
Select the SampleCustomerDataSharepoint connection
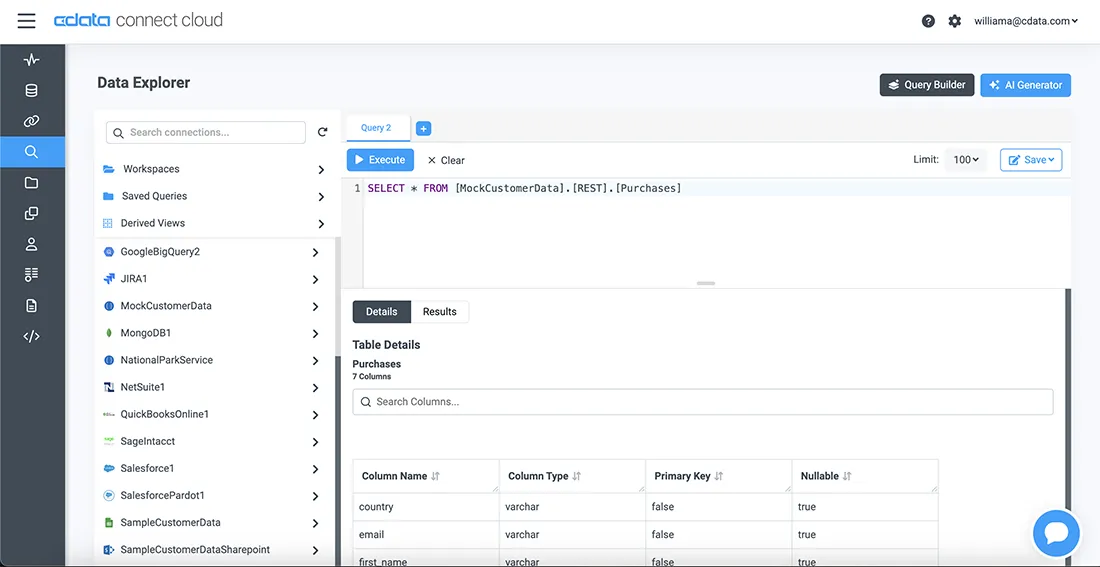coord(195,549)
